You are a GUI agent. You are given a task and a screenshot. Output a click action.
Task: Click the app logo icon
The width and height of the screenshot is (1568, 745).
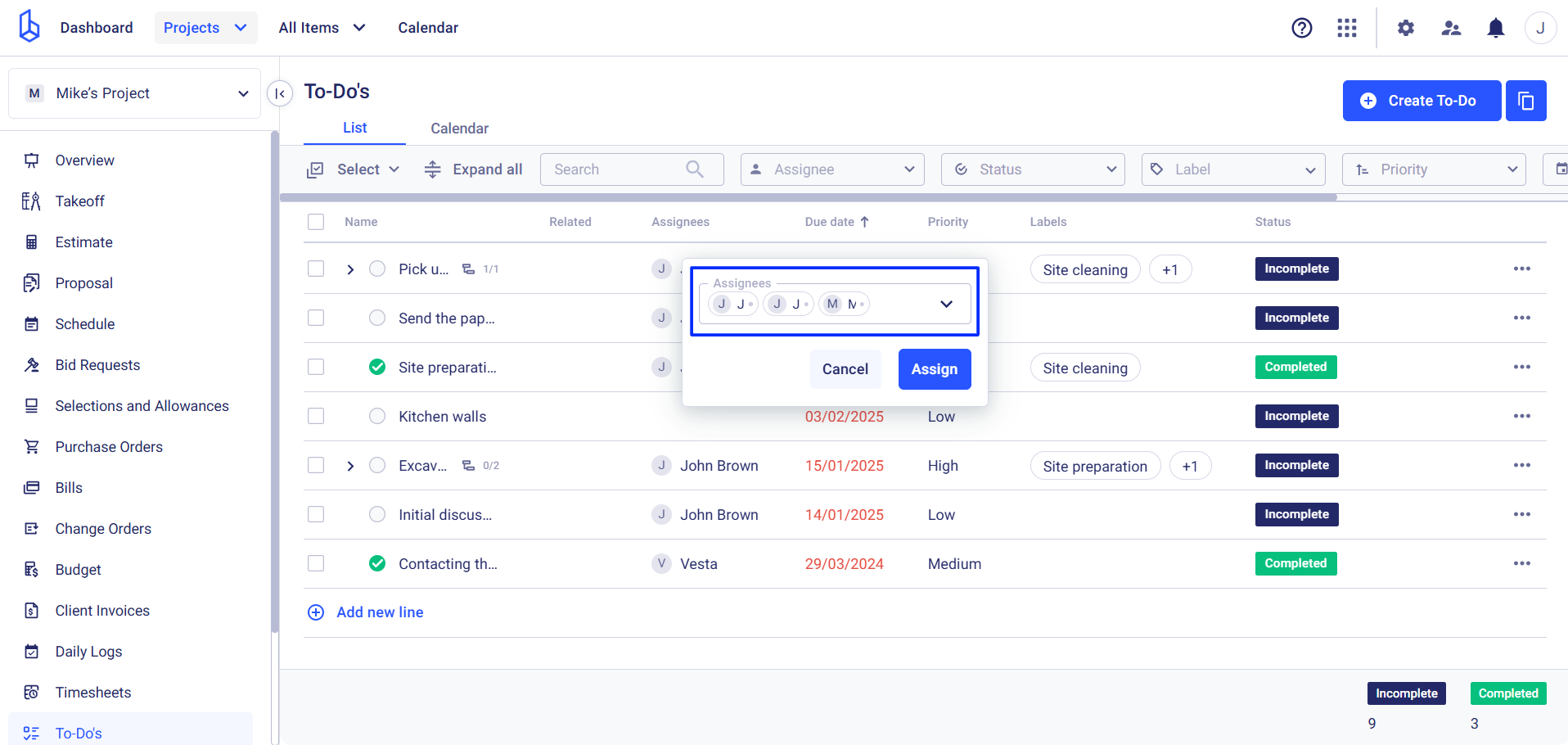point(29,26)
